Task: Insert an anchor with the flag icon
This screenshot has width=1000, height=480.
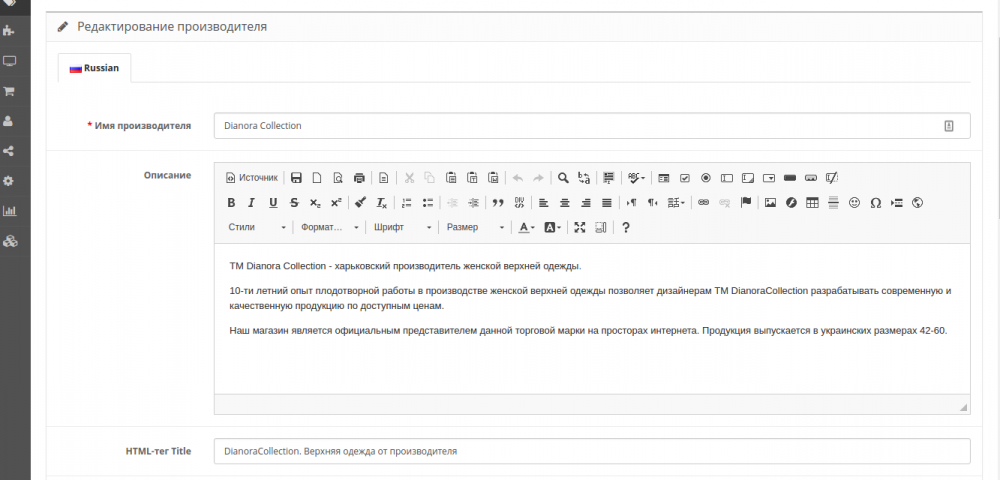Action: 746,203
